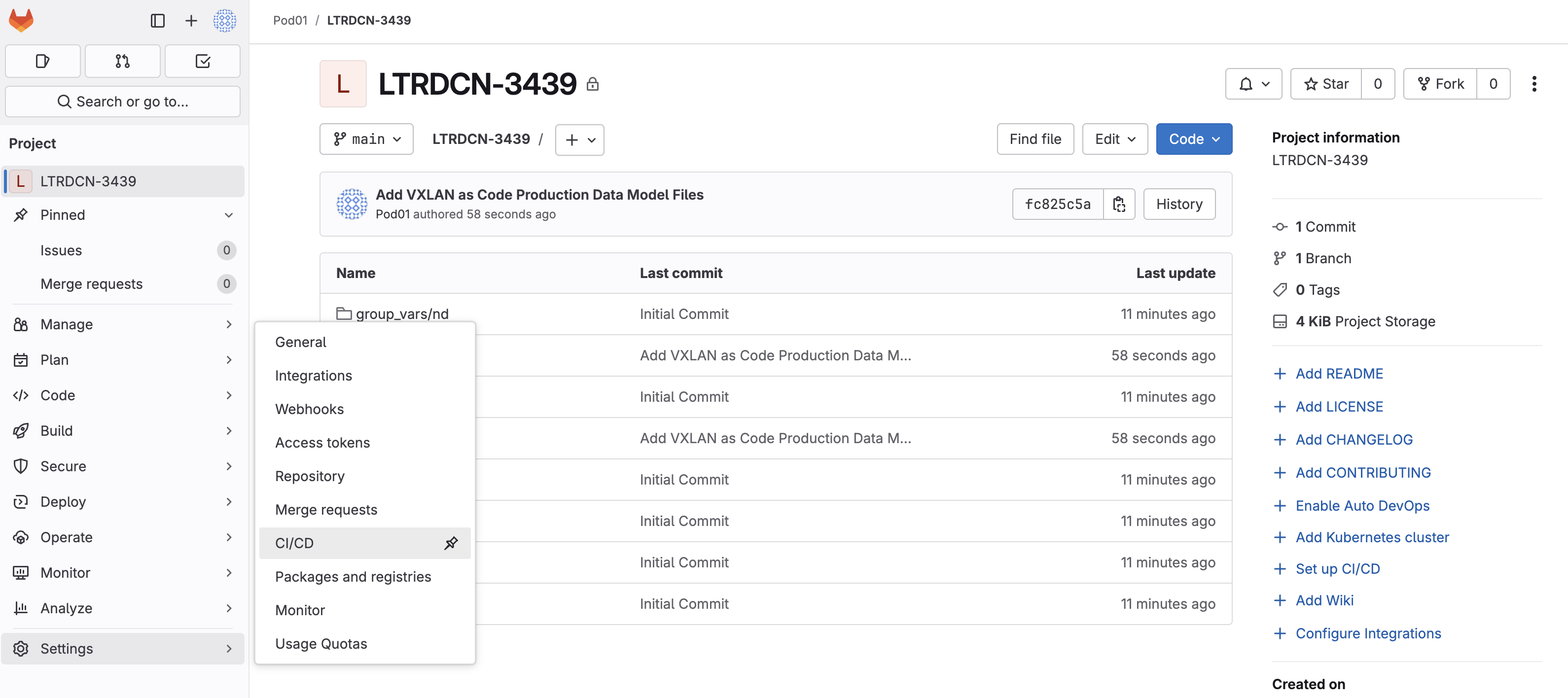Pin the CI/CD menu item

click(x=451, y=543)
